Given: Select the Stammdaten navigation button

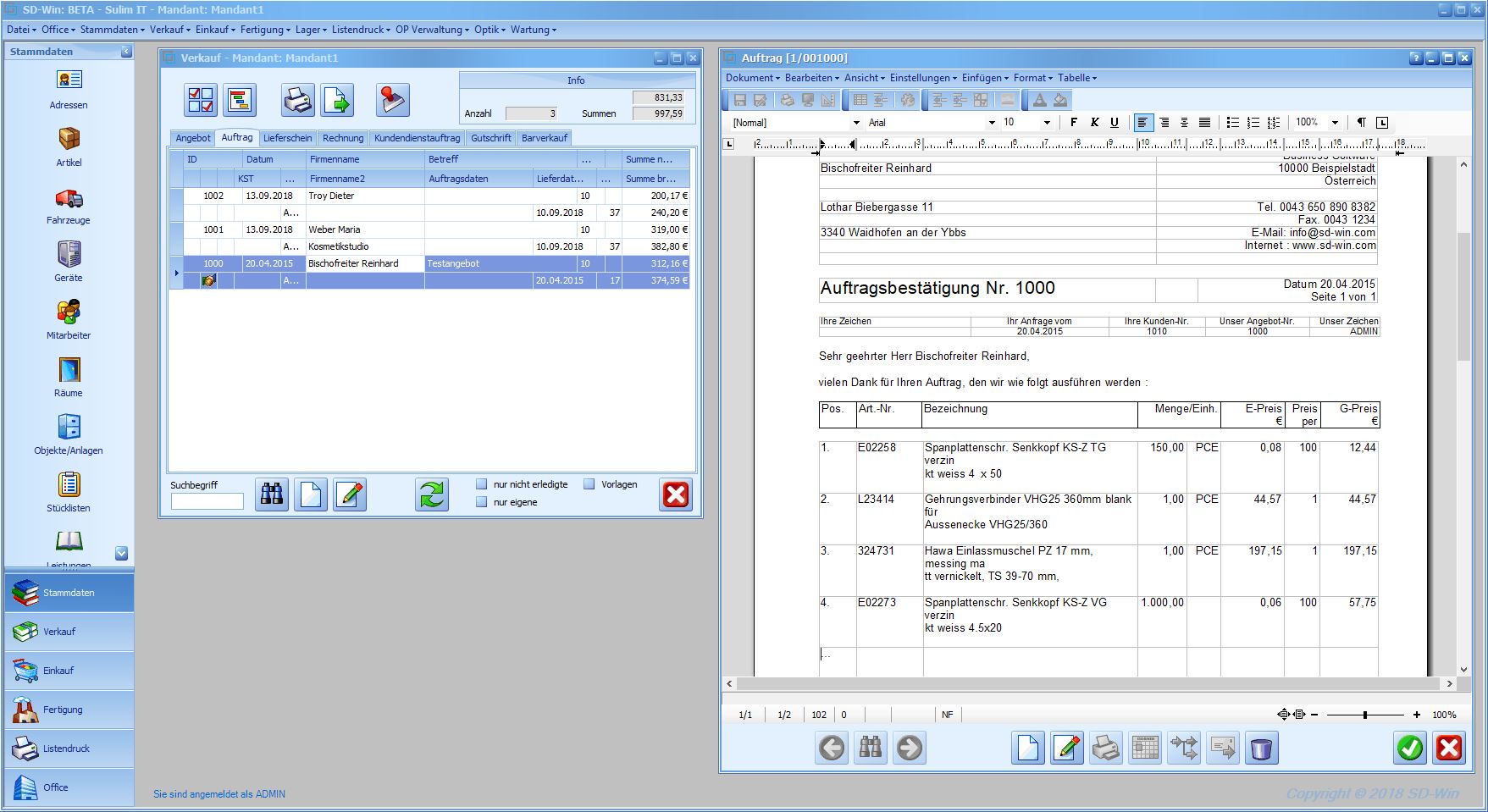Looking at the screenshot, I should [x=69, y=593].
